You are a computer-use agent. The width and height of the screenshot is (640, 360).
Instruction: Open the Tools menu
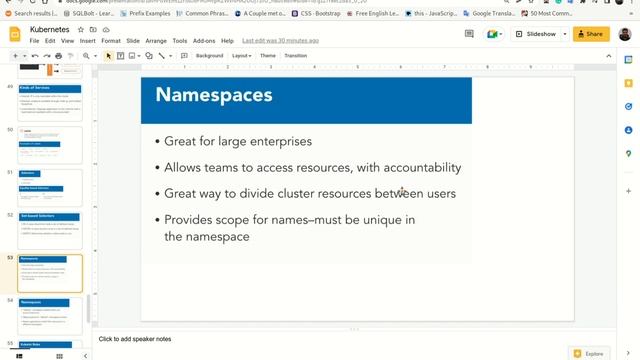(x=180, y=41)
